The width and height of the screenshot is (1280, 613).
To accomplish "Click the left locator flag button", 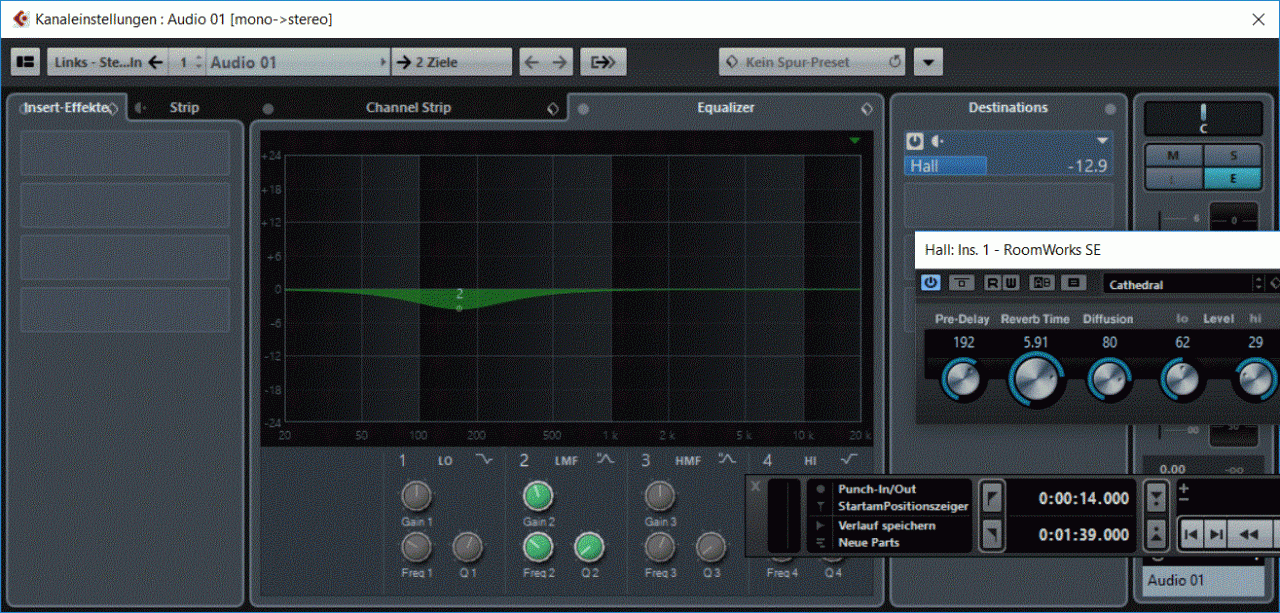I will (990, 497).
